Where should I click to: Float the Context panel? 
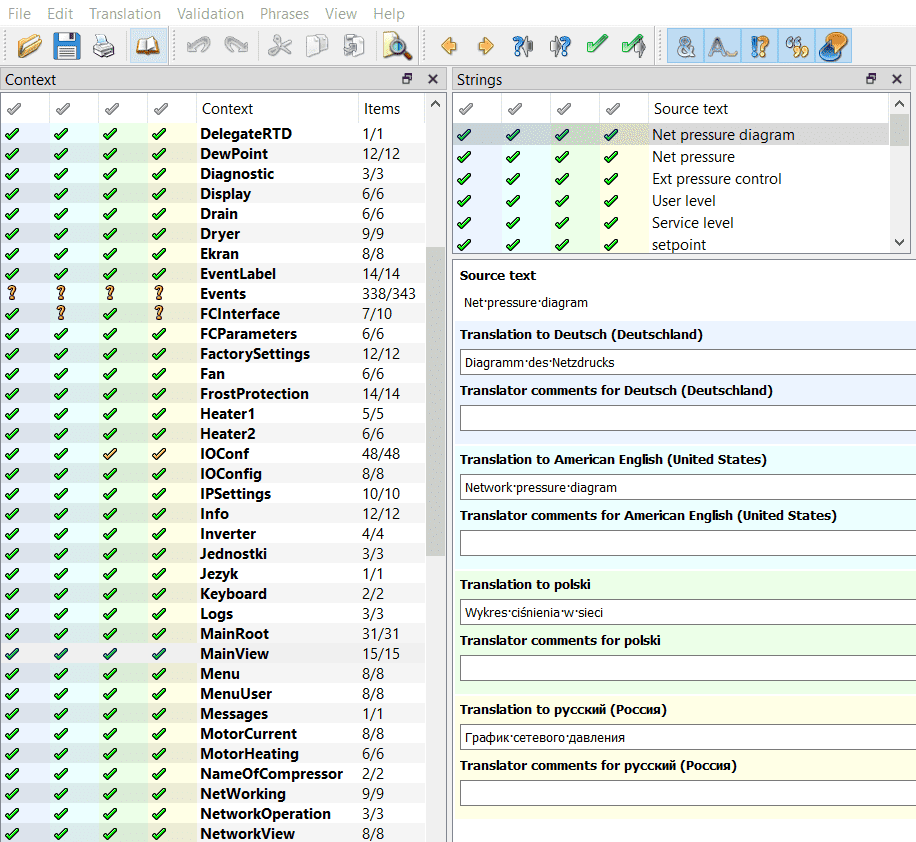point(407,79)
